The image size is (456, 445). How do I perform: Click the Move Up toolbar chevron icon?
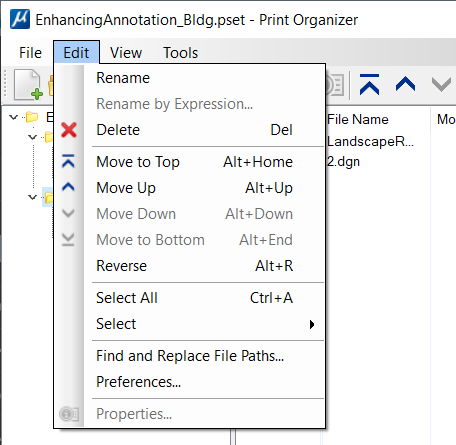pyautogui.click(x=405, y=84)
